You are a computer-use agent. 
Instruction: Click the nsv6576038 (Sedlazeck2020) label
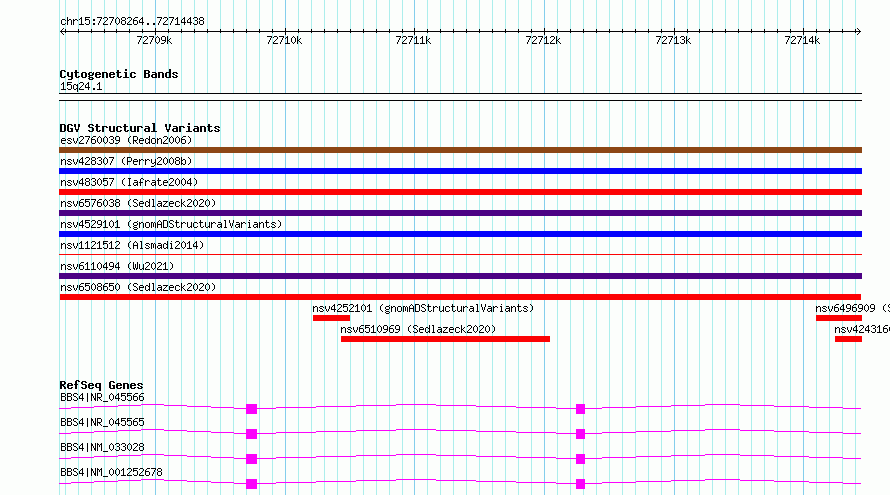[x=138, y=203]
